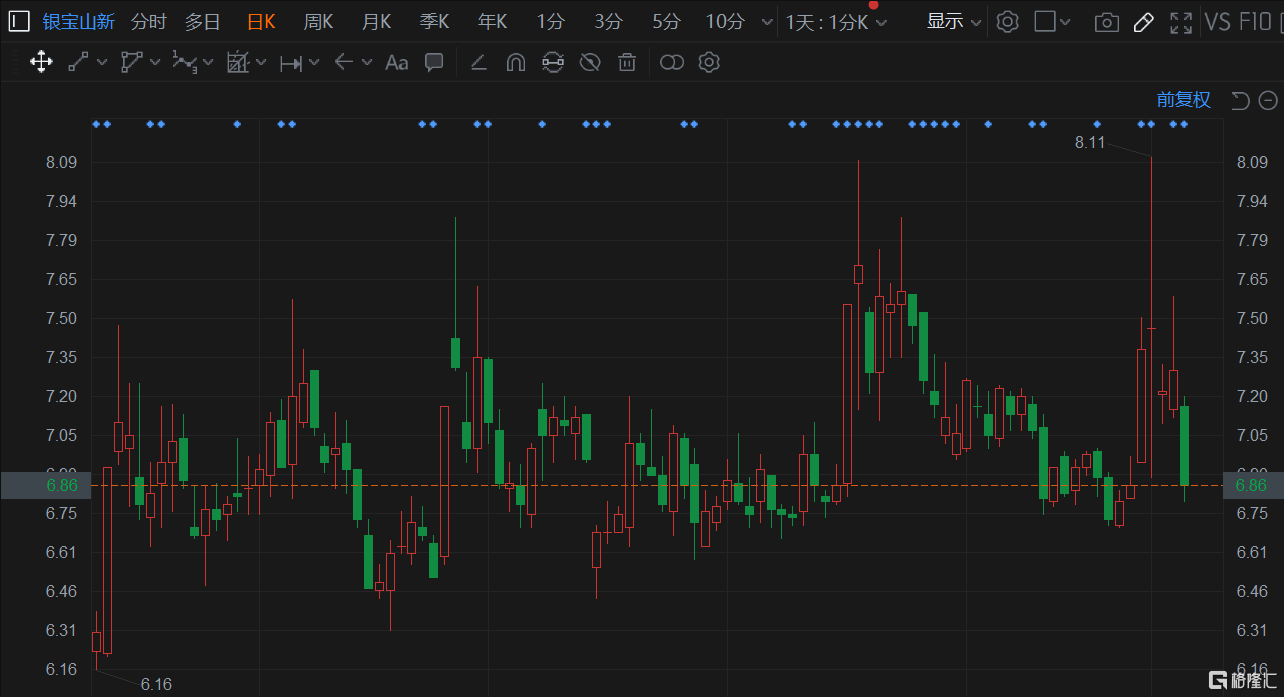Expand the arrow marker dropdown arrow

point(367,63)
